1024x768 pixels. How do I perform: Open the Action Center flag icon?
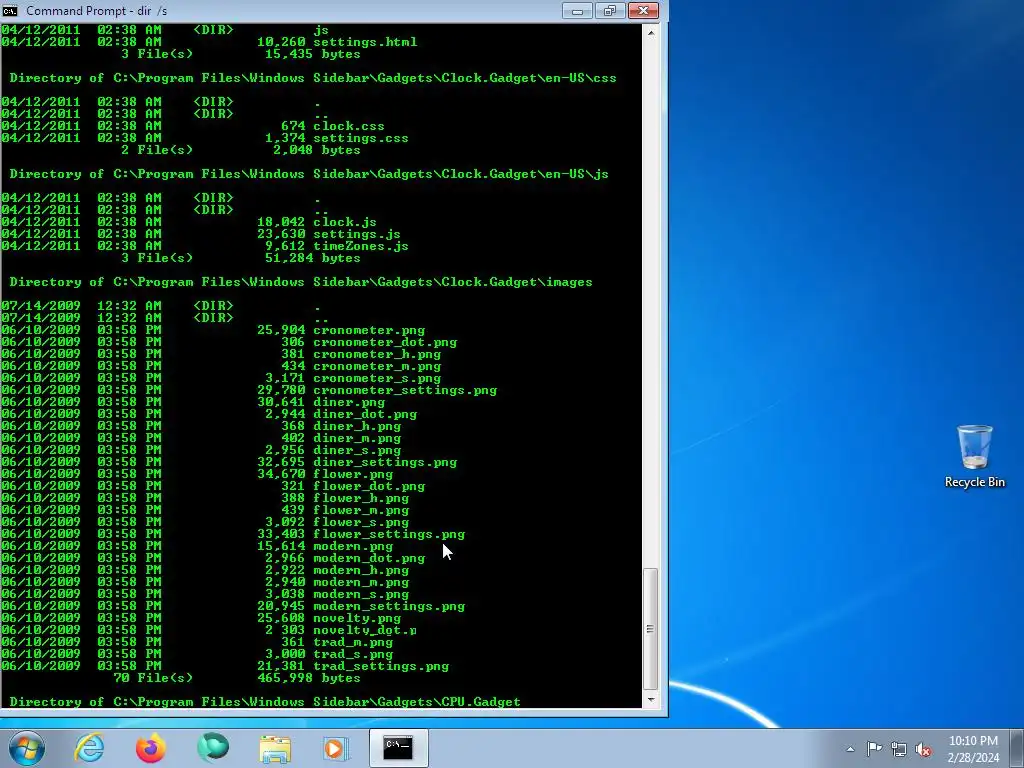click(874, 749)
